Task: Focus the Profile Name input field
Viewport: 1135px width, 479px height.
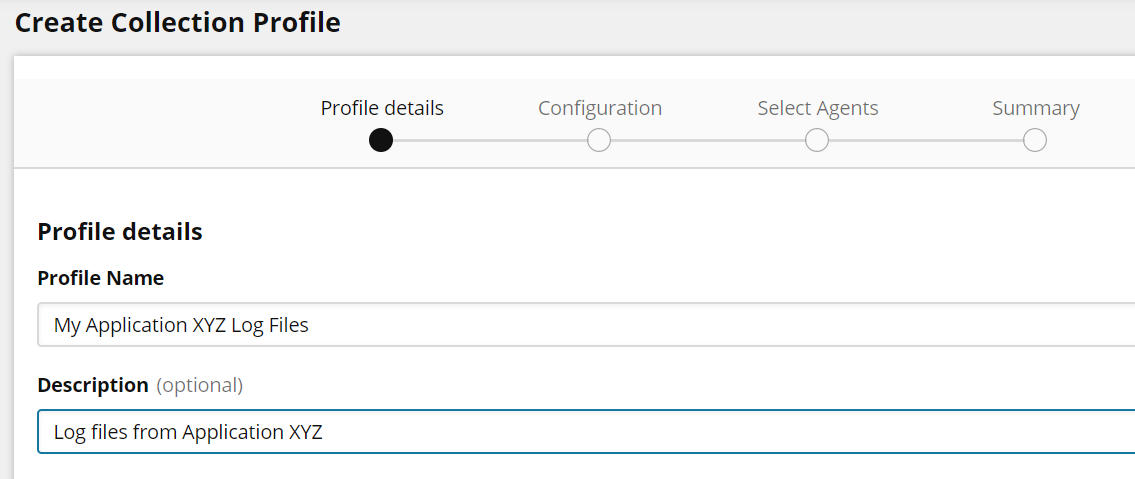Action: [x=700, y=325]
